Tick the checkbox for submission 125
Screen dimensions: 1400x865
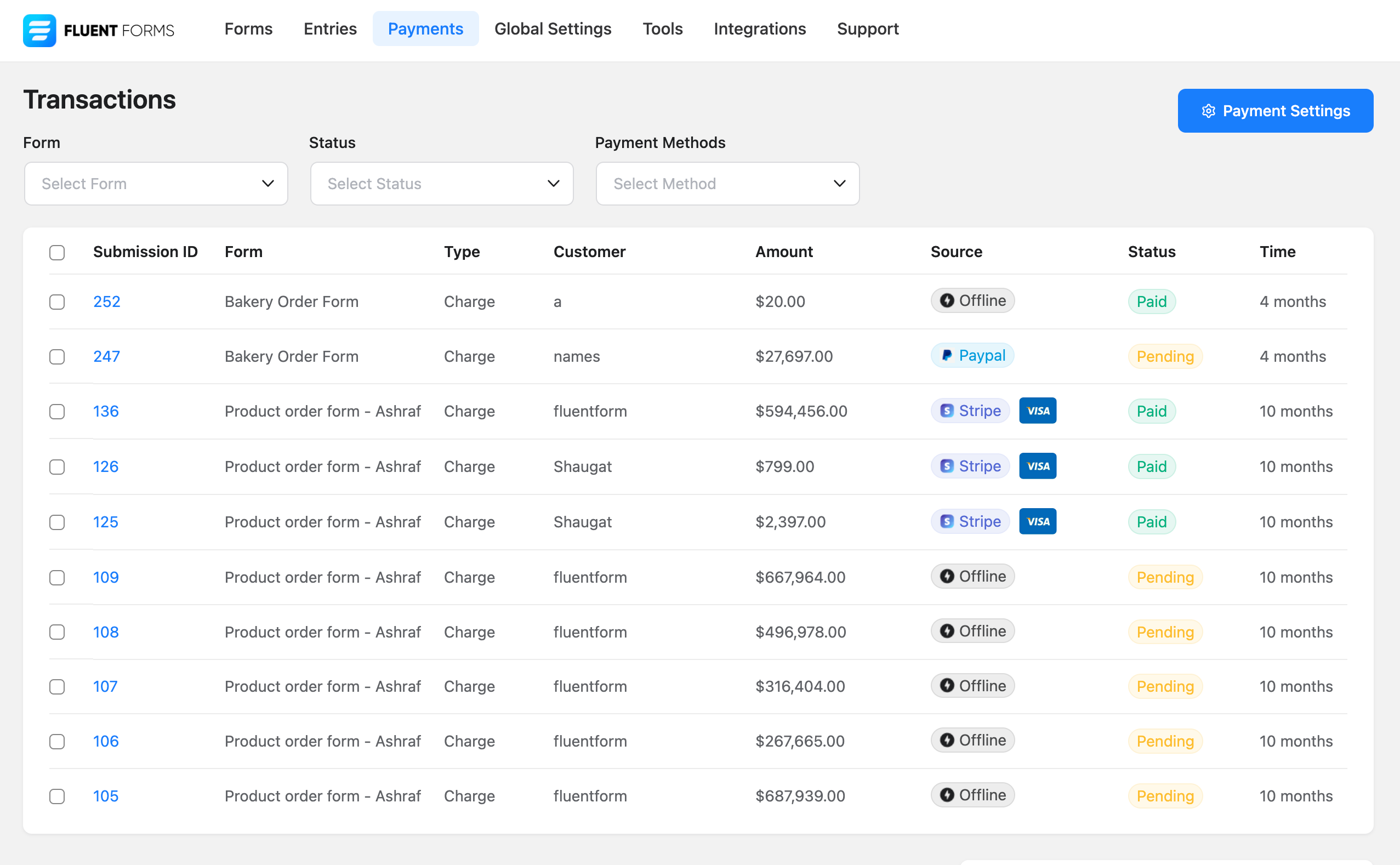(56, 522)
